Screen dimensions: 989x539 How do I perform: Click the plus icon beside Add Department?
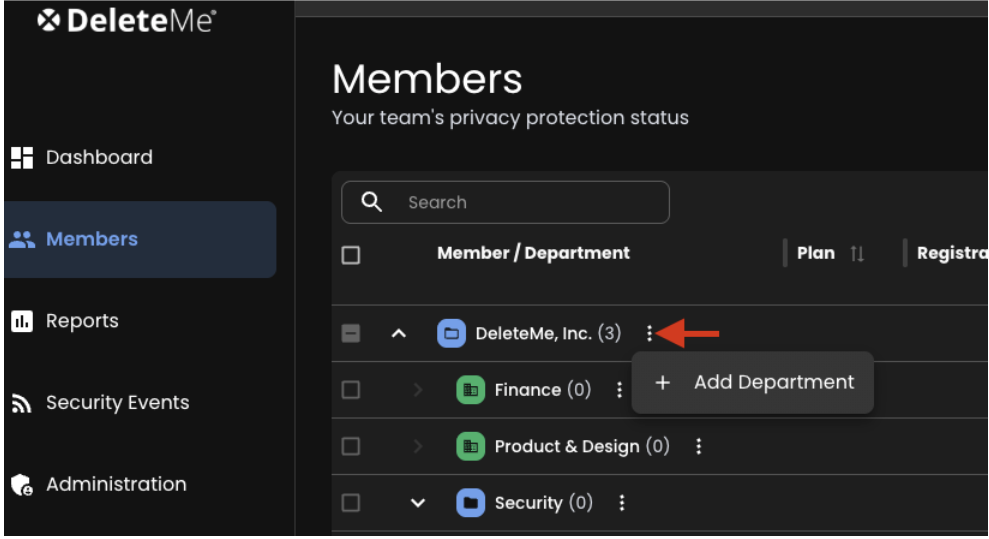[662, 382]
